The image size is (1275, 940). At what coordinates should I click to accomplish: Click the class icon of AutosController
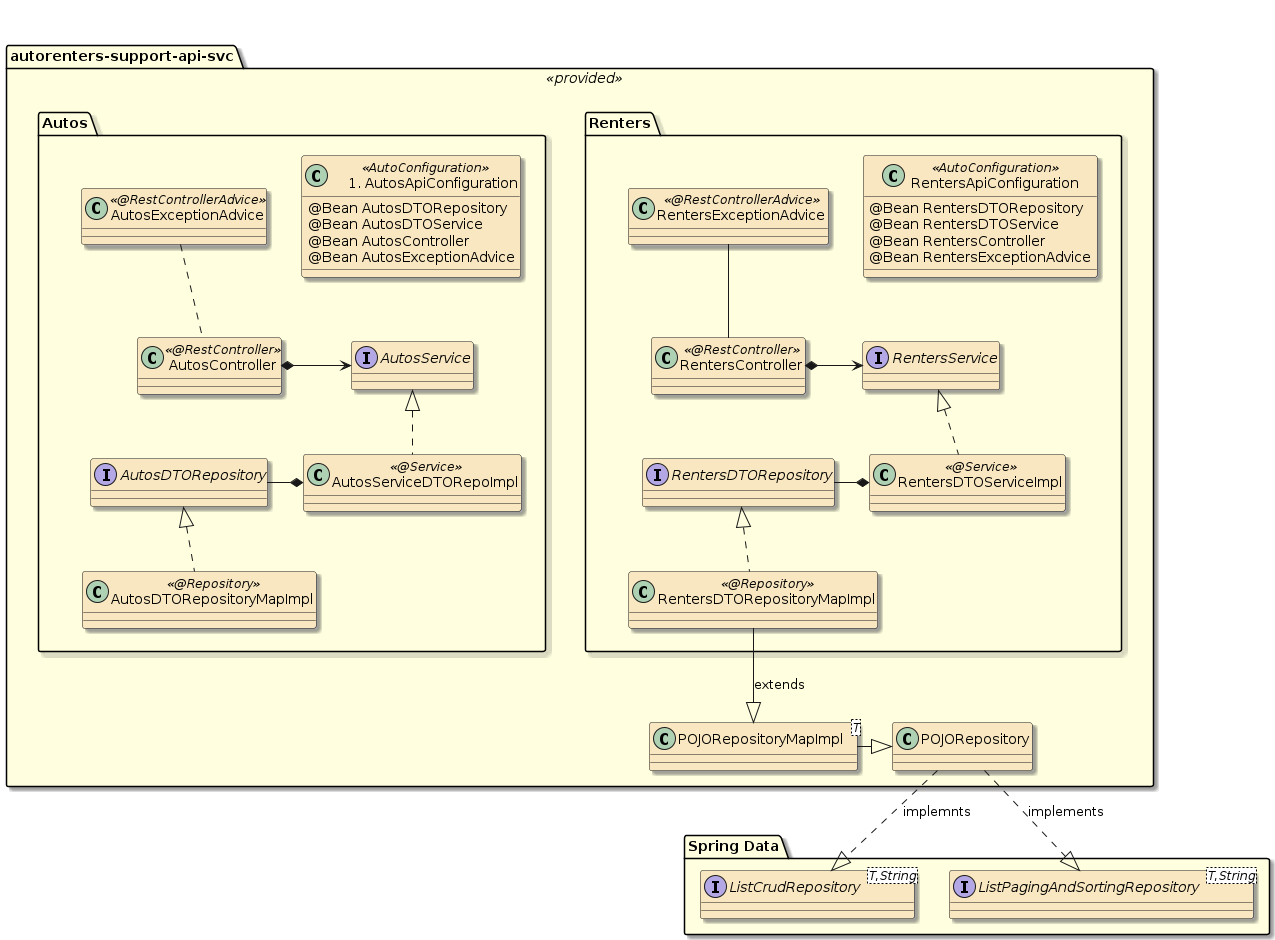153,357
